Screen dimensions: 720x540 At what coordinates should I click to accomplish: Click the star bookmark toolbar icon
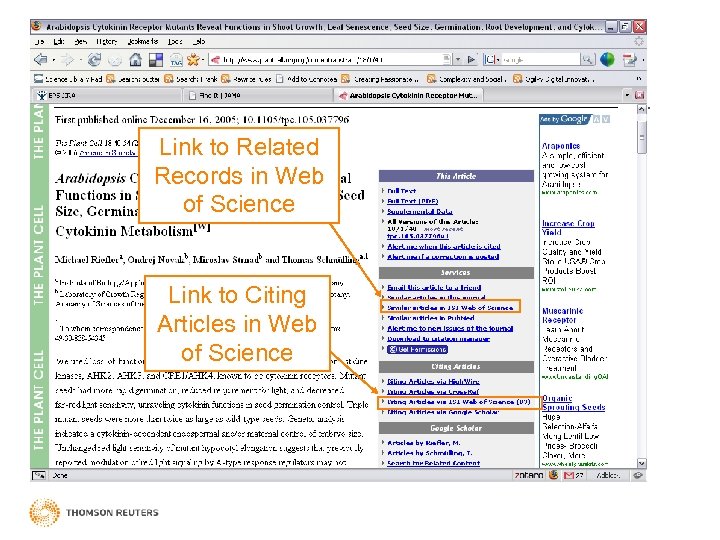click(x=193, y=59)
